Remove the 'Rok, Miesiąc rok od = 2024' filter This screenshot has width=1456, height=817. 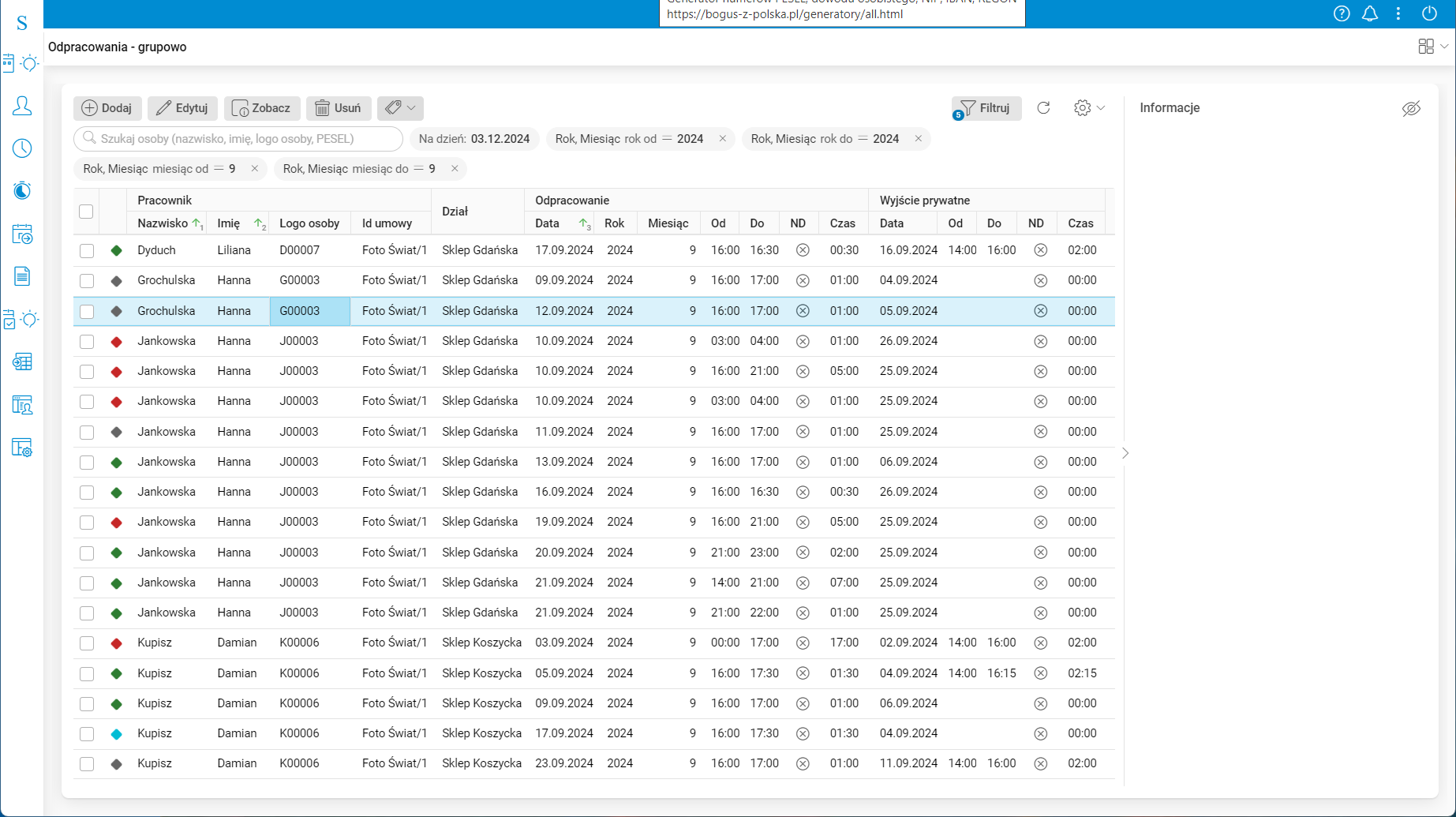coord(723,139)
